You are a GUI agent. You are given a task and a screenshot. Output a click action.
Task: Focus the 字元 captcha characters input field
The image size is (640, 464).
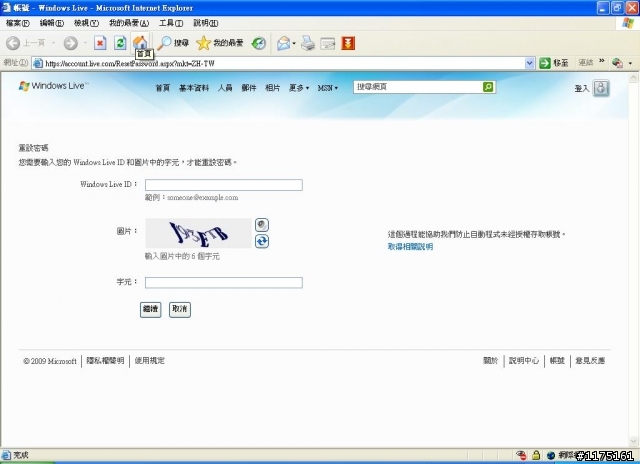(224, 283)
